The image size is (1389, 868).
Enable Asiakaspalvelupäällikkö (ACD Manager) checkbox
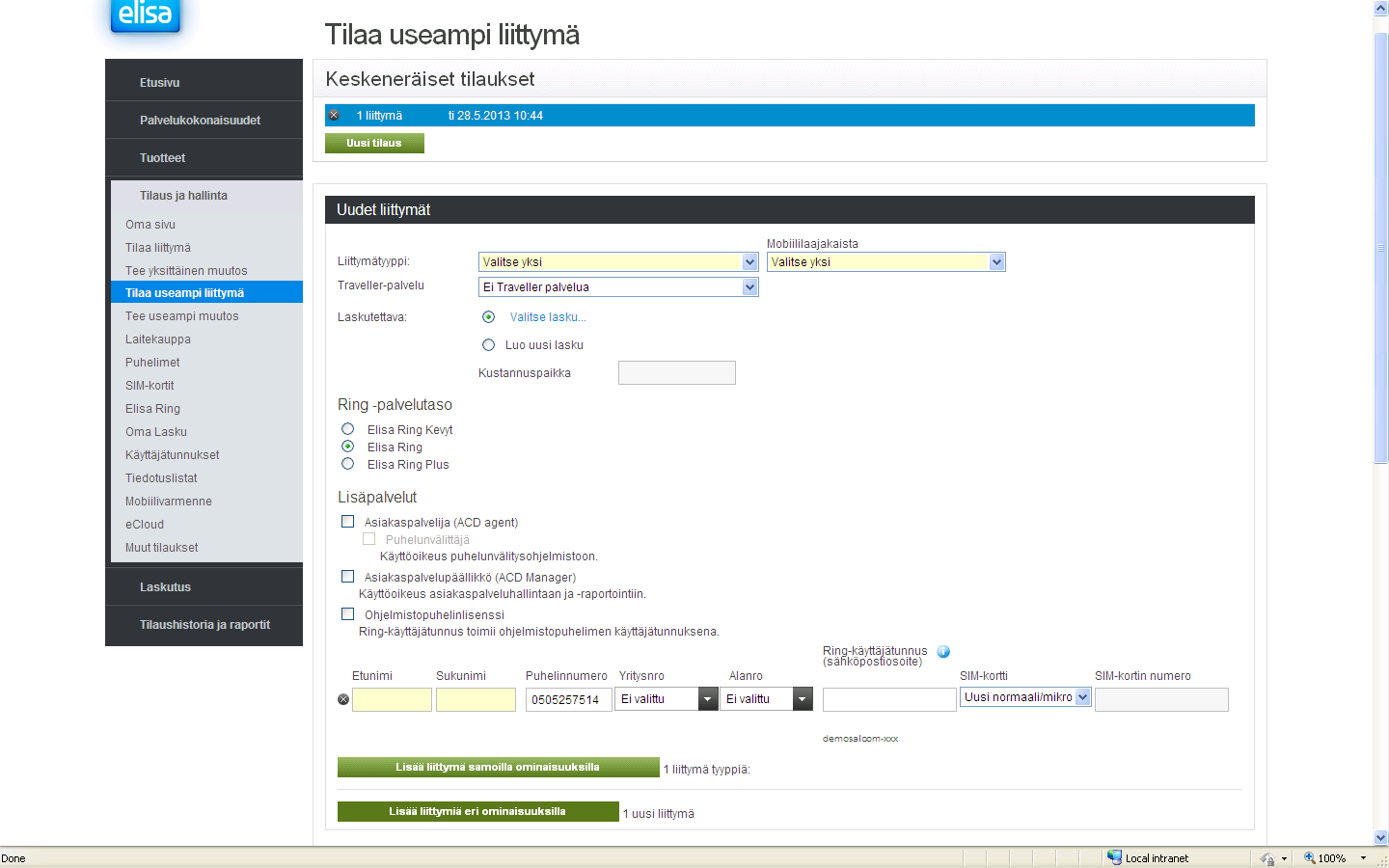[x=348, y=577]
